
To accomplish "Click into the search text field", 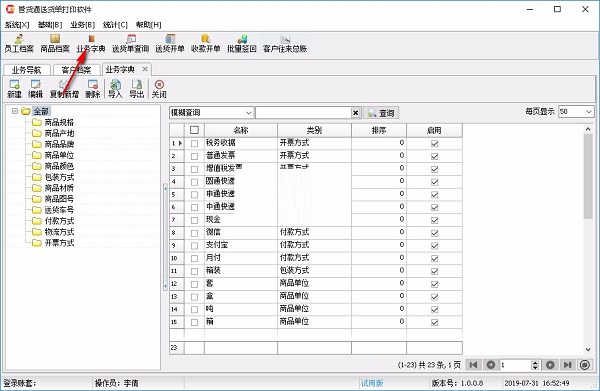I will [303, 113].
